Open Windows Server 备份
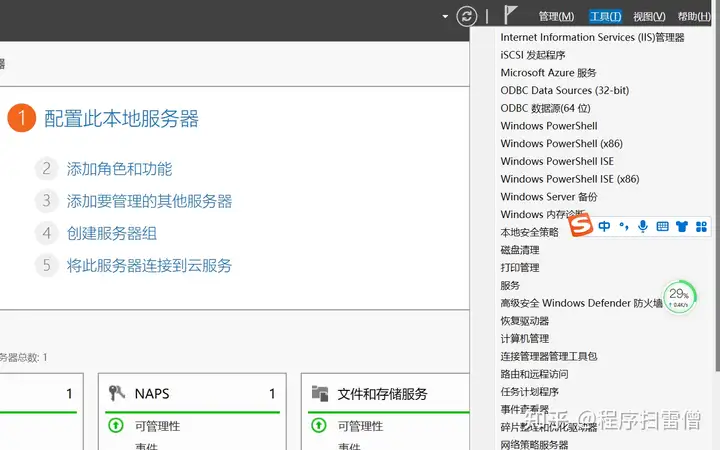The width and height of the screenshot is (720, 450). coord(549,197)
